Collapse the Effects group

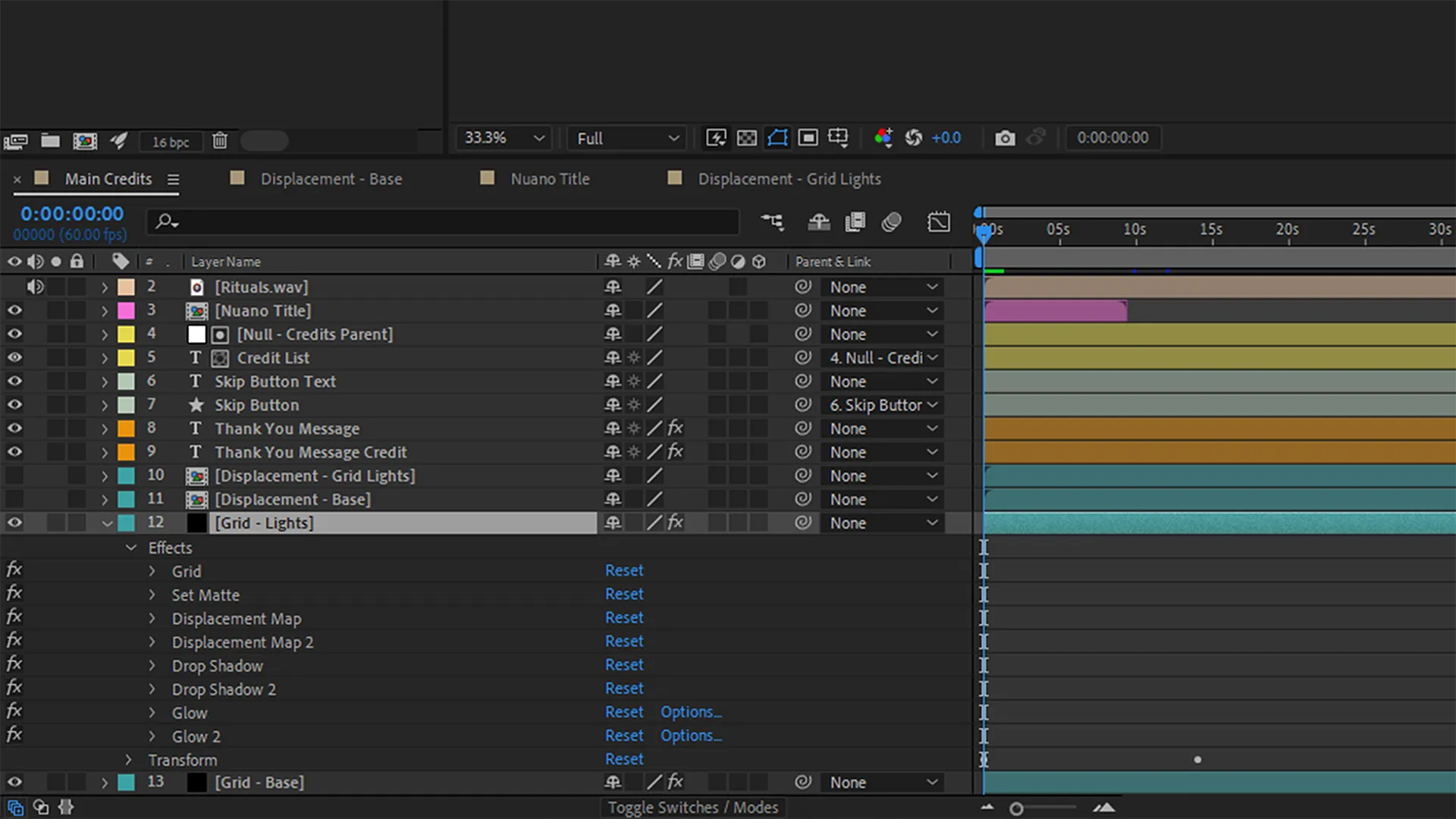pos(131,548)
